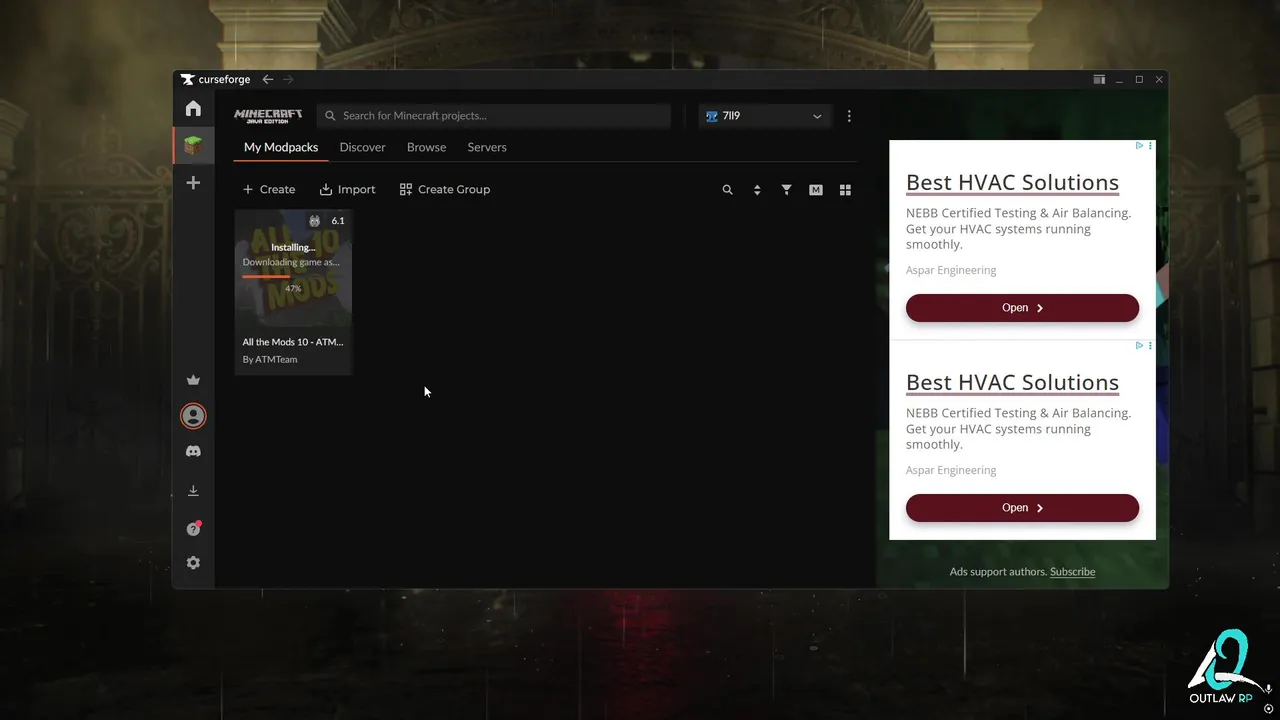Focus the Search for Minecraft projects field

coord(494,116)
